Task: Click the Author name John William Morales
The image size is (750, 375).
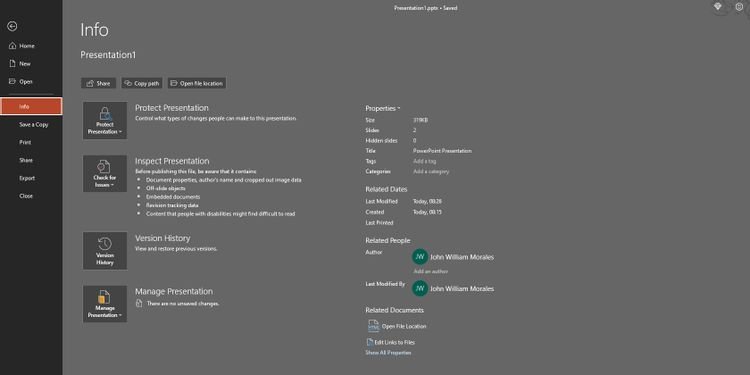Action: point(462,257)
